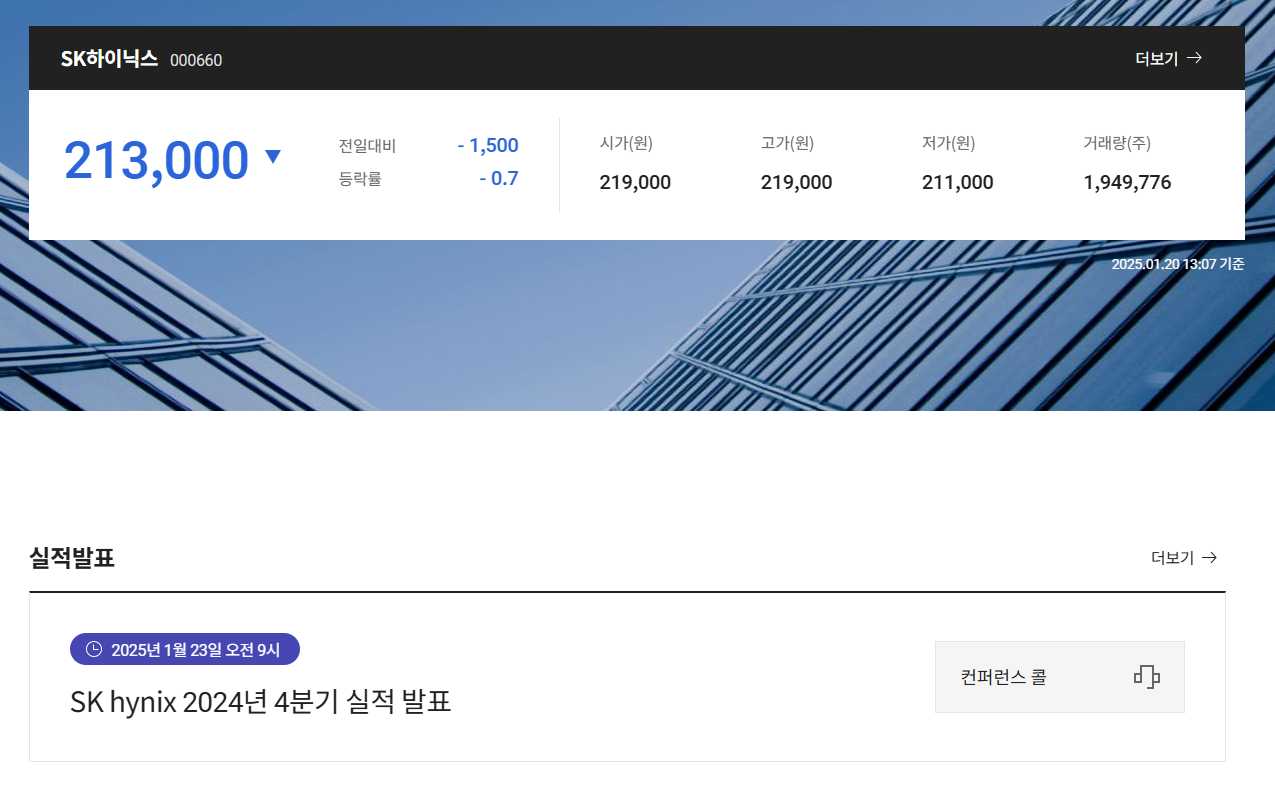
Task: Click the blue down-triangle price indicator
Action: 273,156
